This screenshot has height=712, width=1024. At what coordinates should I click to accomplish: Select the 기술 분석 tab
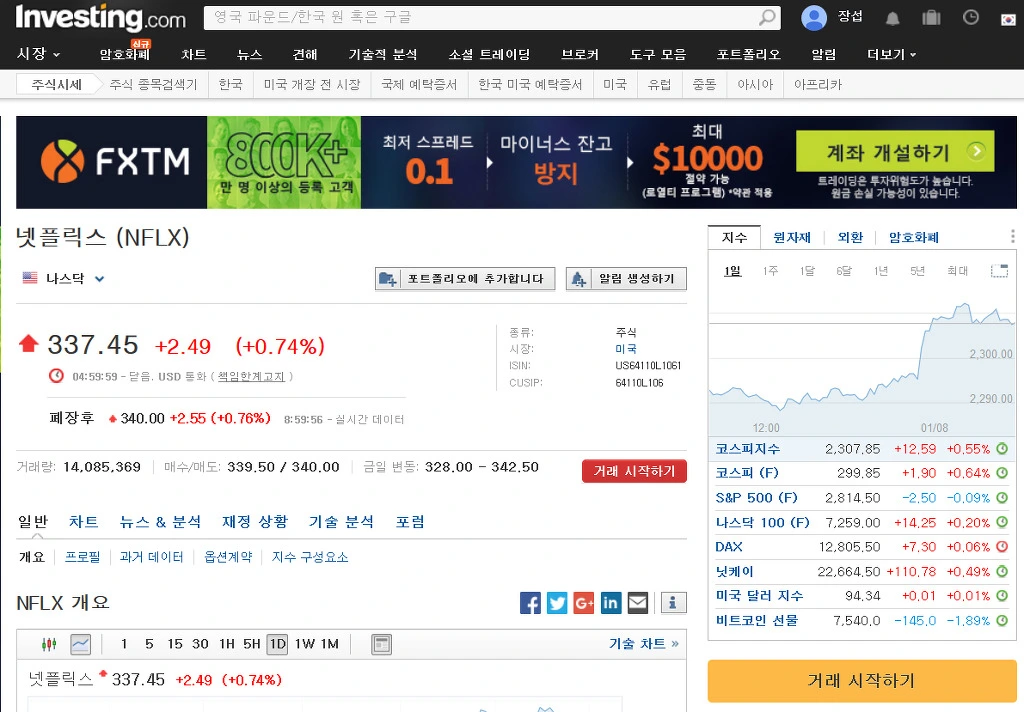(x=342, y=521)
